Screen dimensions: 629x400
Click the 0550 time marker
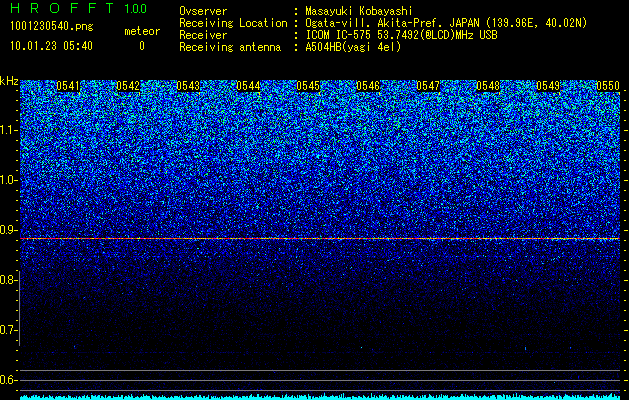608,86
